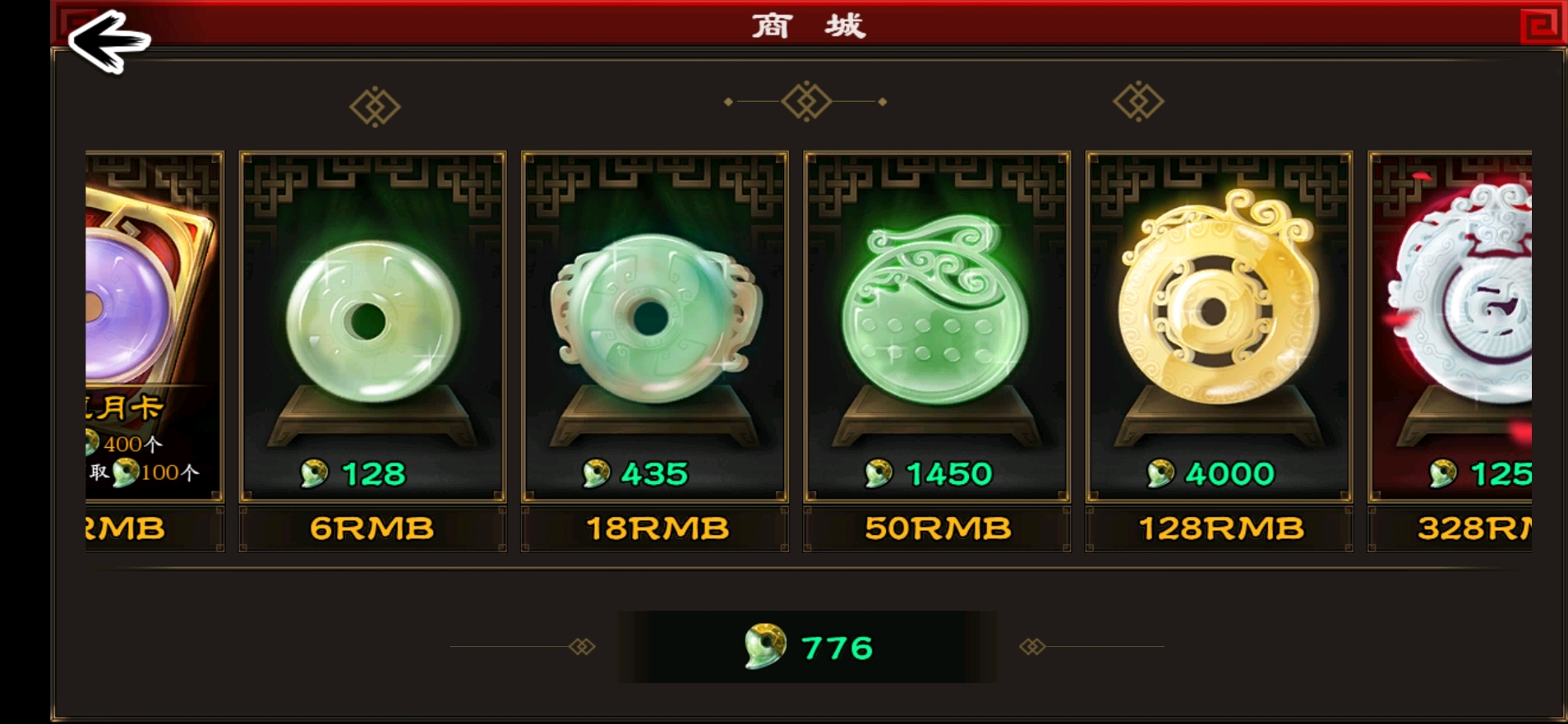1568x724 pixels.
Task: Click the right diamond ornament tab
Action: pos(1138,101)
